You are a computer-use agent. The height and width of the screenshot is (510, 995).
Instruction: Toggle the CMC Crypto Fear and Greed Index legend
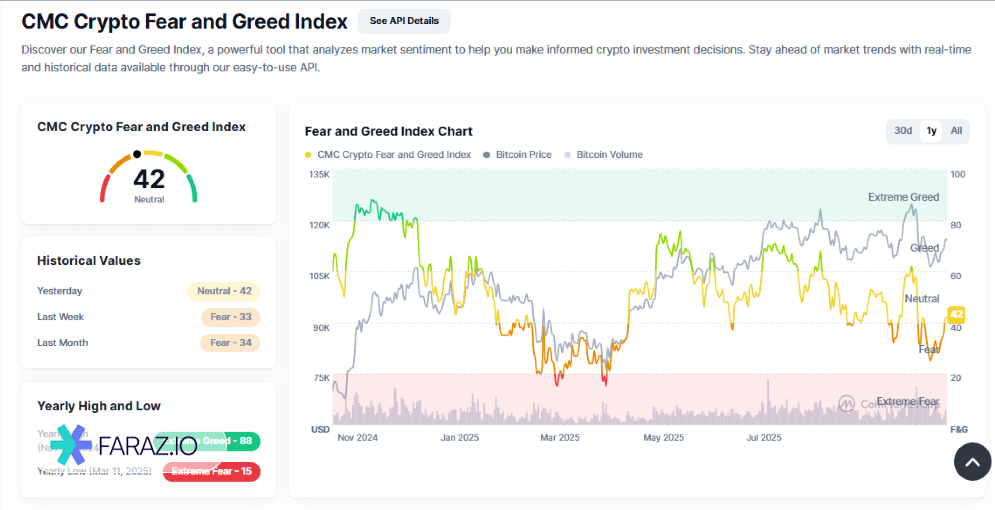(388, 155)
